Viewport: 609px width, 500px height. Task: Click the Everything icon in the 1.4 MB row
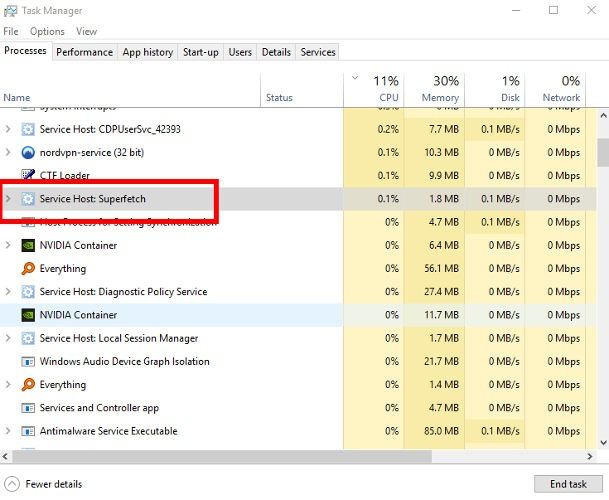28,385
